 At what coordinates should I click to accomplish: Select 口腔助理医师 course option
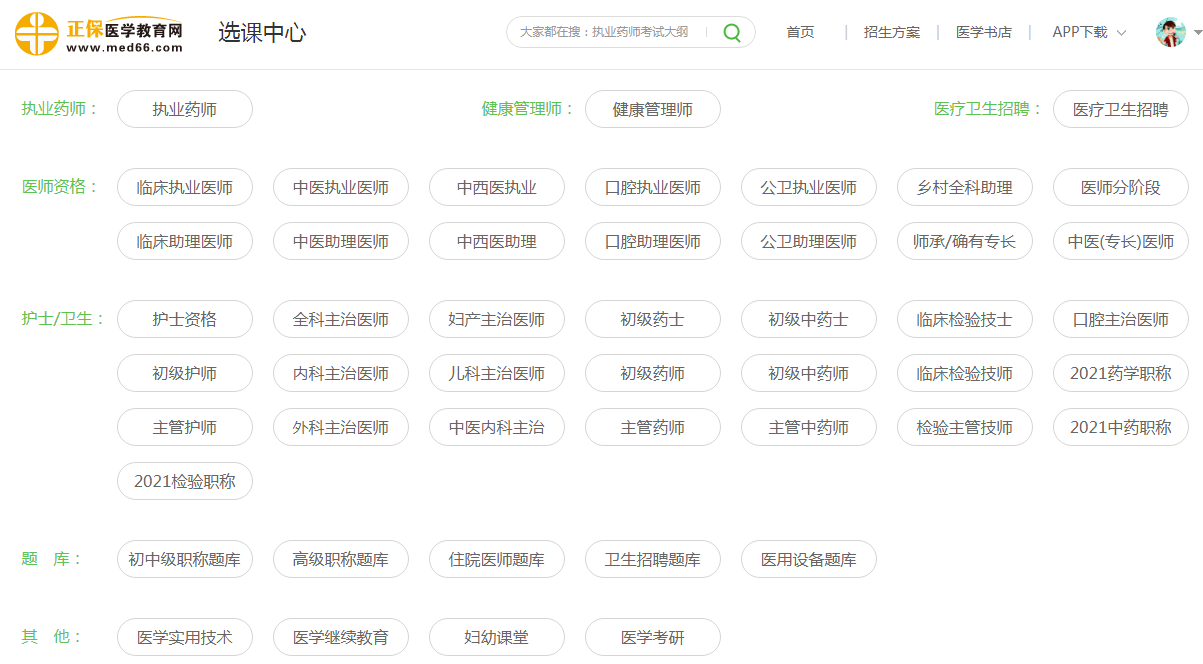(652, 241)
